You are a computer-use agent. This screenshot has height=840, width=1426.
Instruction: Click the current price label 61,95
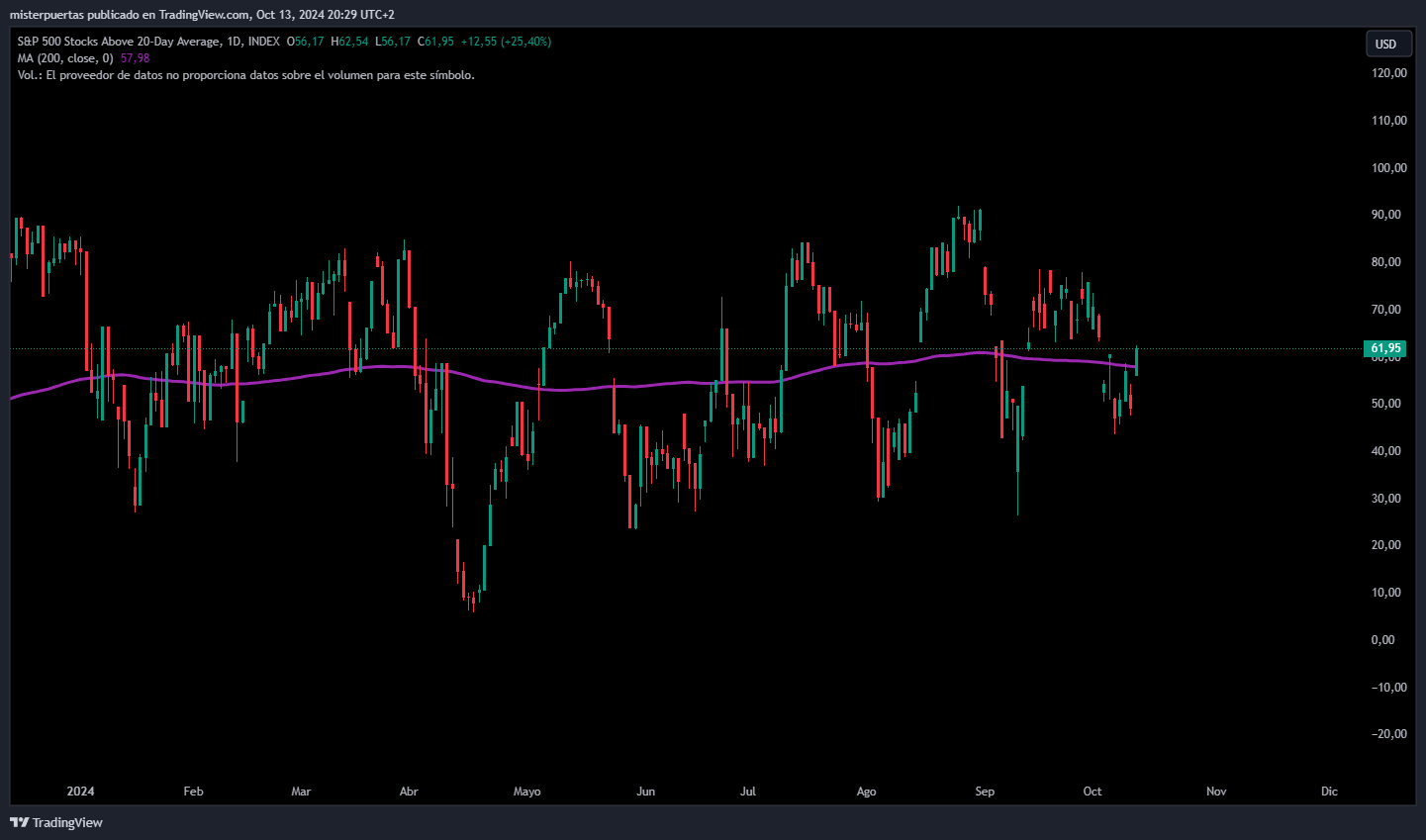[1386, 348]
